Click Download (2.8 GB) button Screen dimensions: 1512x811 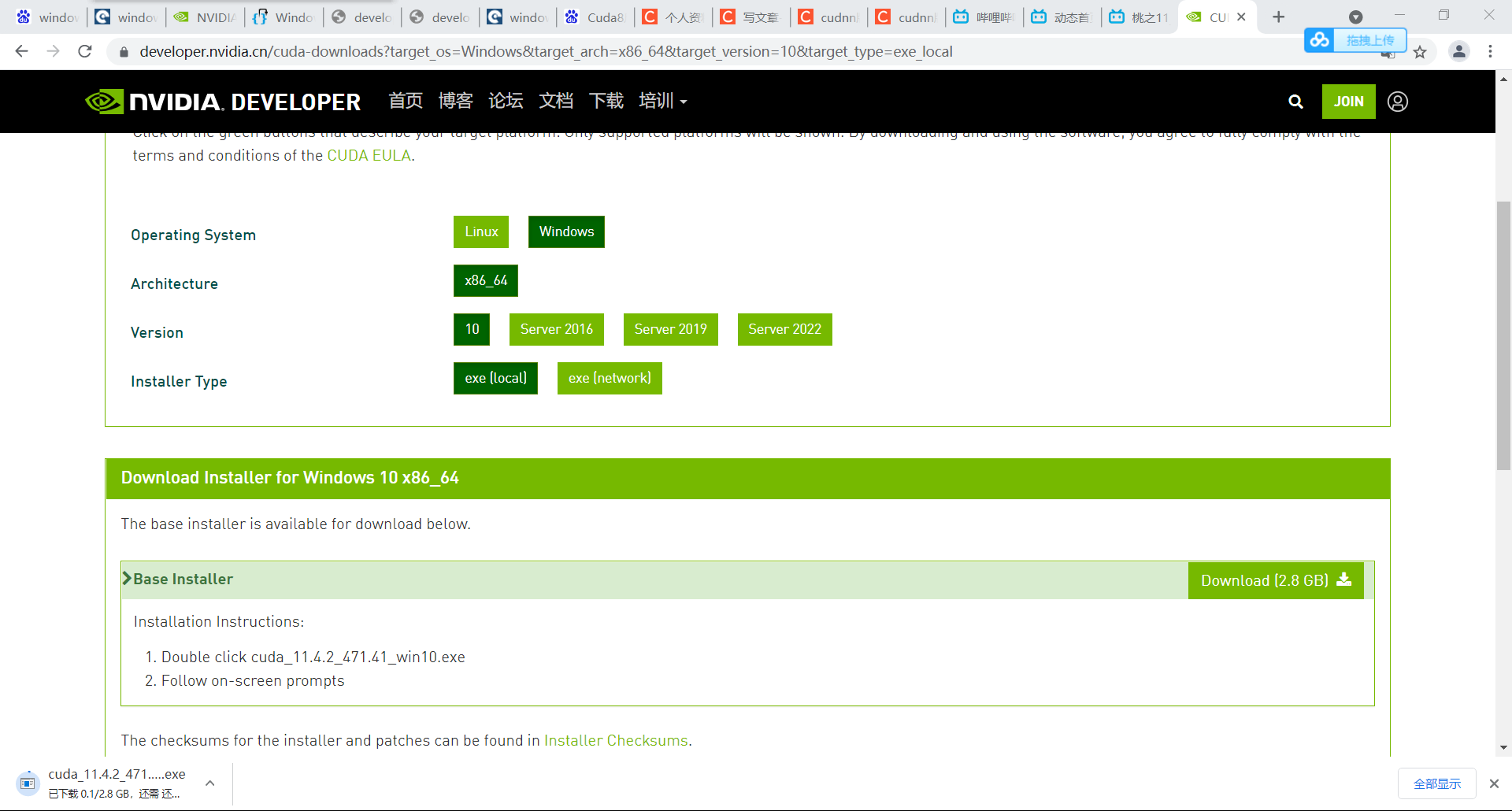tap(1276, 580)
